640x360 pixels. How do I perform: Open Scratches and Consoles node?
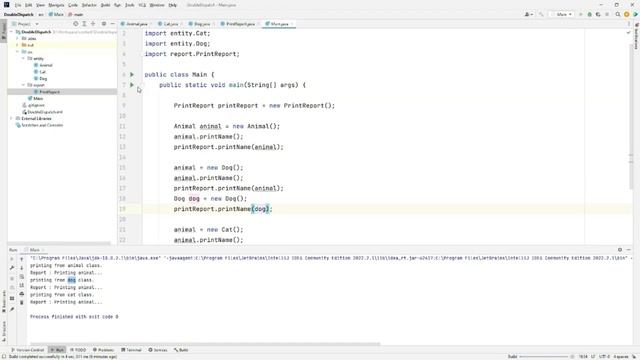pyautogui.click(x=42, y=125)
